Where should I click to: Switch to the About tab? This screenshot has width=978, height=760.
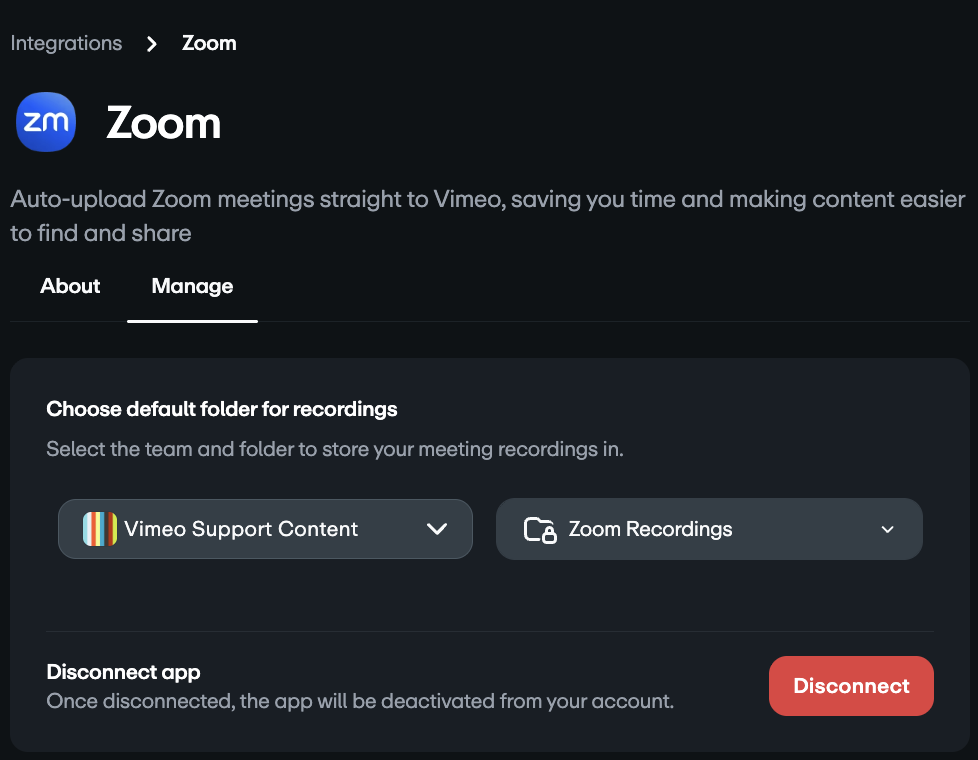(x=70, y=286)
